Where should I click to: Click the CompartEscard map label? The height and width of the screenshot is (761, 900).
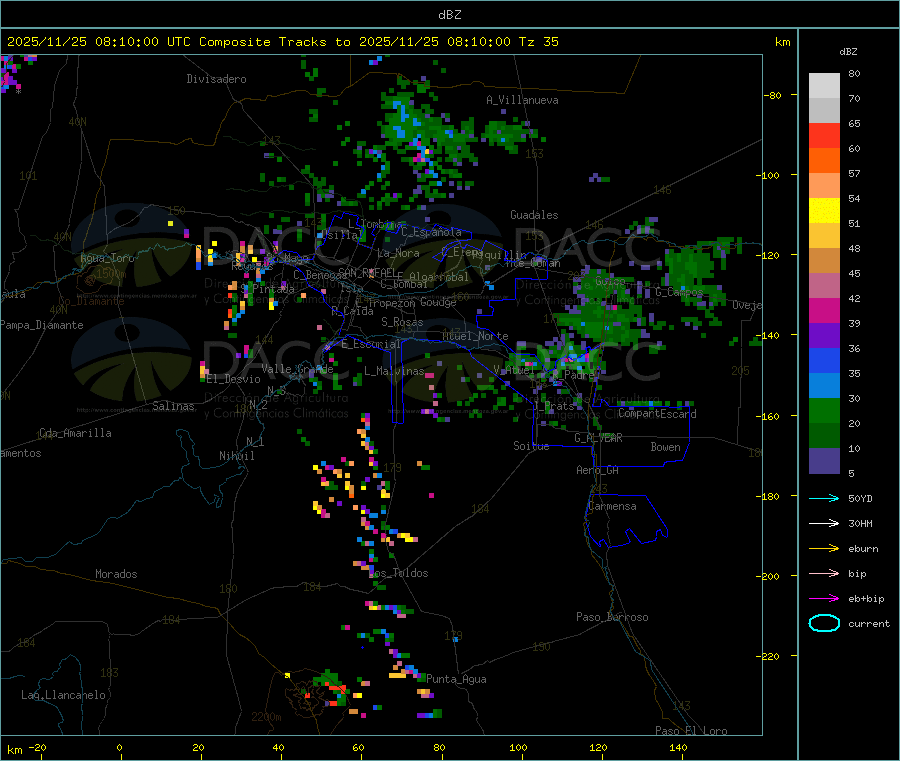pos(657,414)
